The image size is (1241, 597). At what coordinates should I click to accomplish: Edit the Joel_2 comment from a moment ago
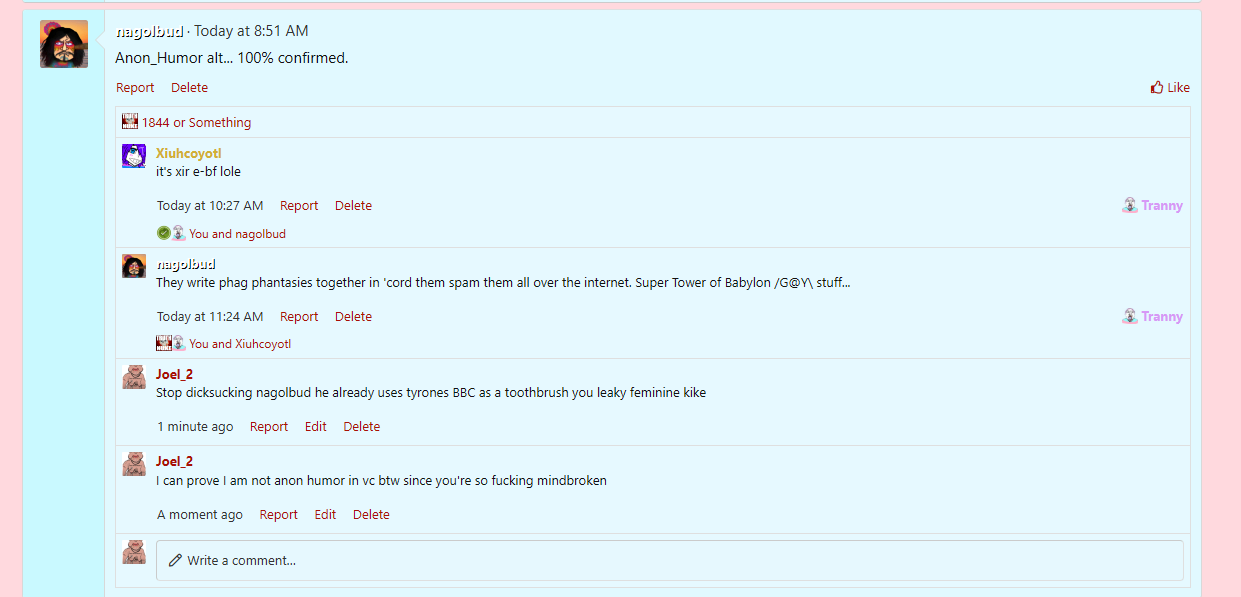(x=325, y=514)
